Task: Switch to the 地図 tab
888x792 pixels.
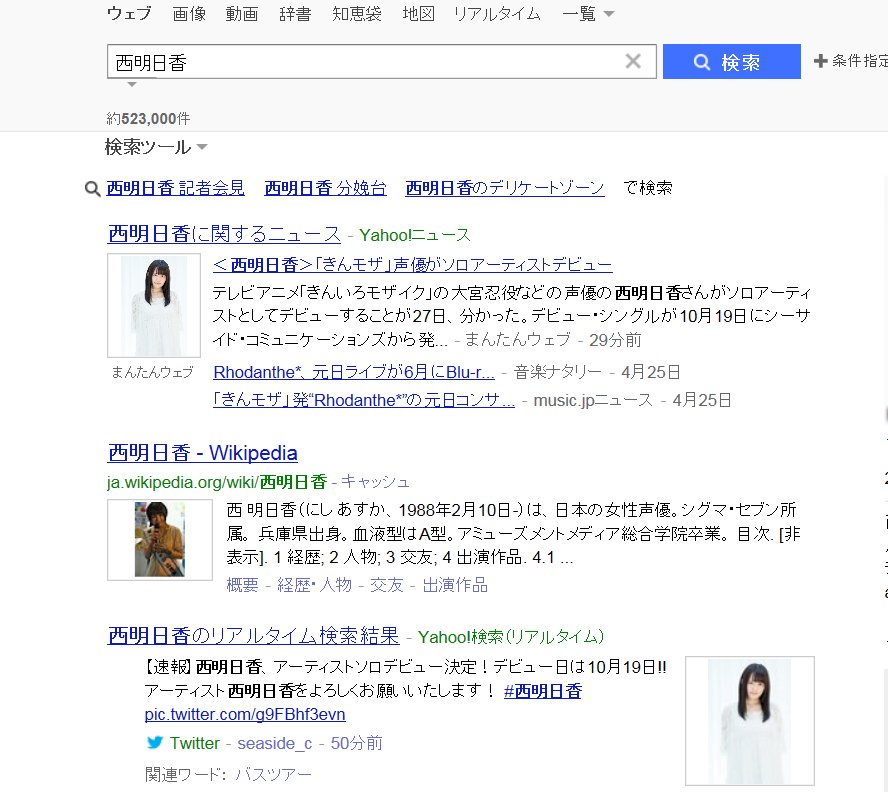Action: pyautogui.click(x=419, y=14)
